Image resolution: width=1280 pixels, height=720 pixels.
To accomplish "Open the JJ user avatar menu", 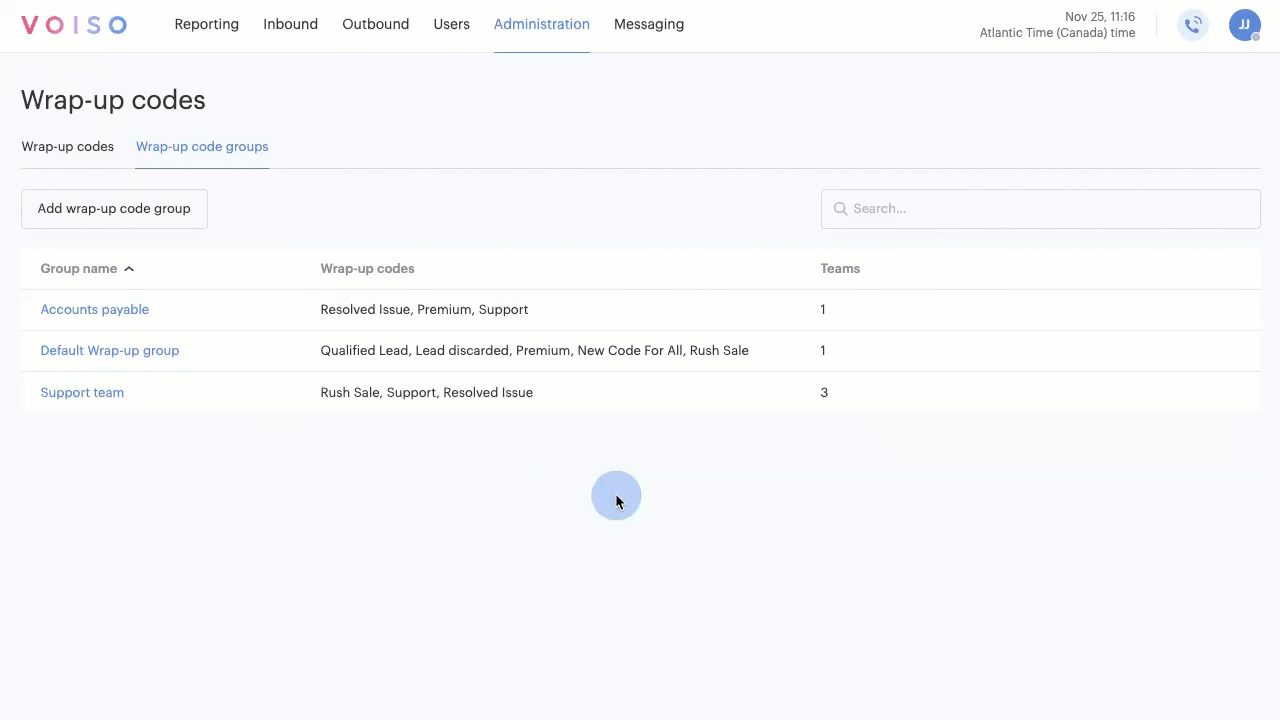I will click(x=1244, y=25).
